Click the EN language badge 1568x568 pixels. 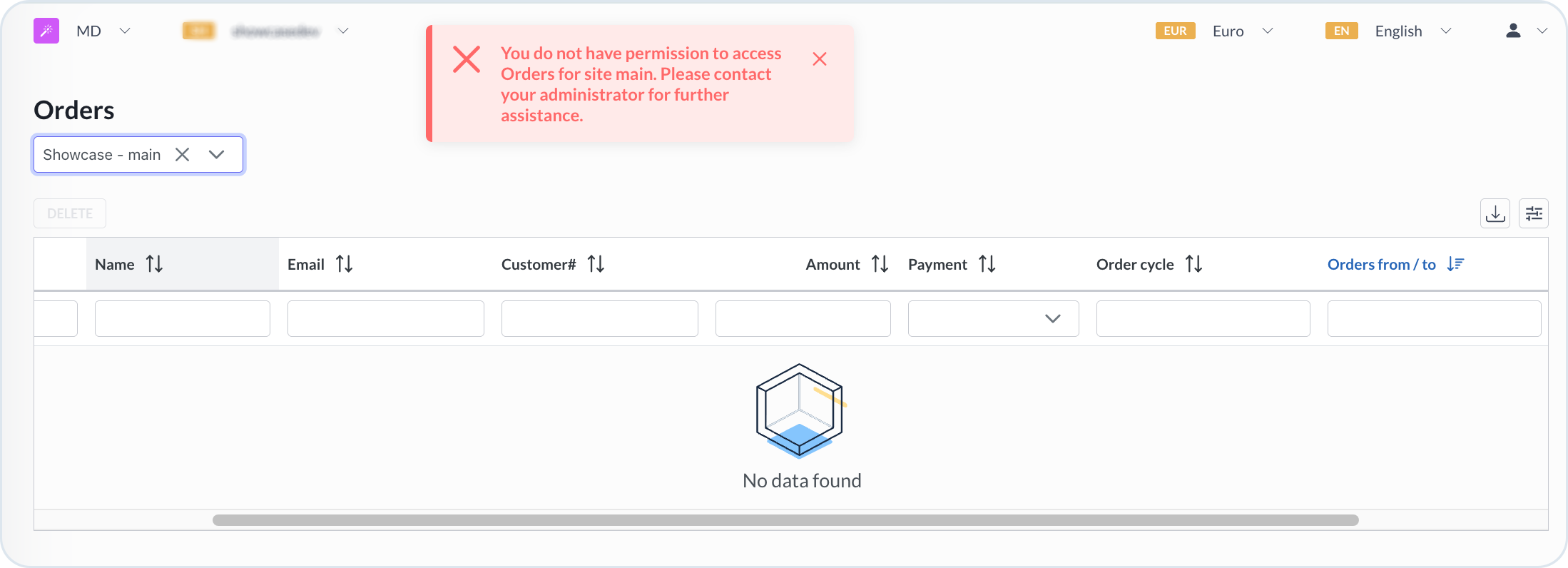pos(1341,31)
